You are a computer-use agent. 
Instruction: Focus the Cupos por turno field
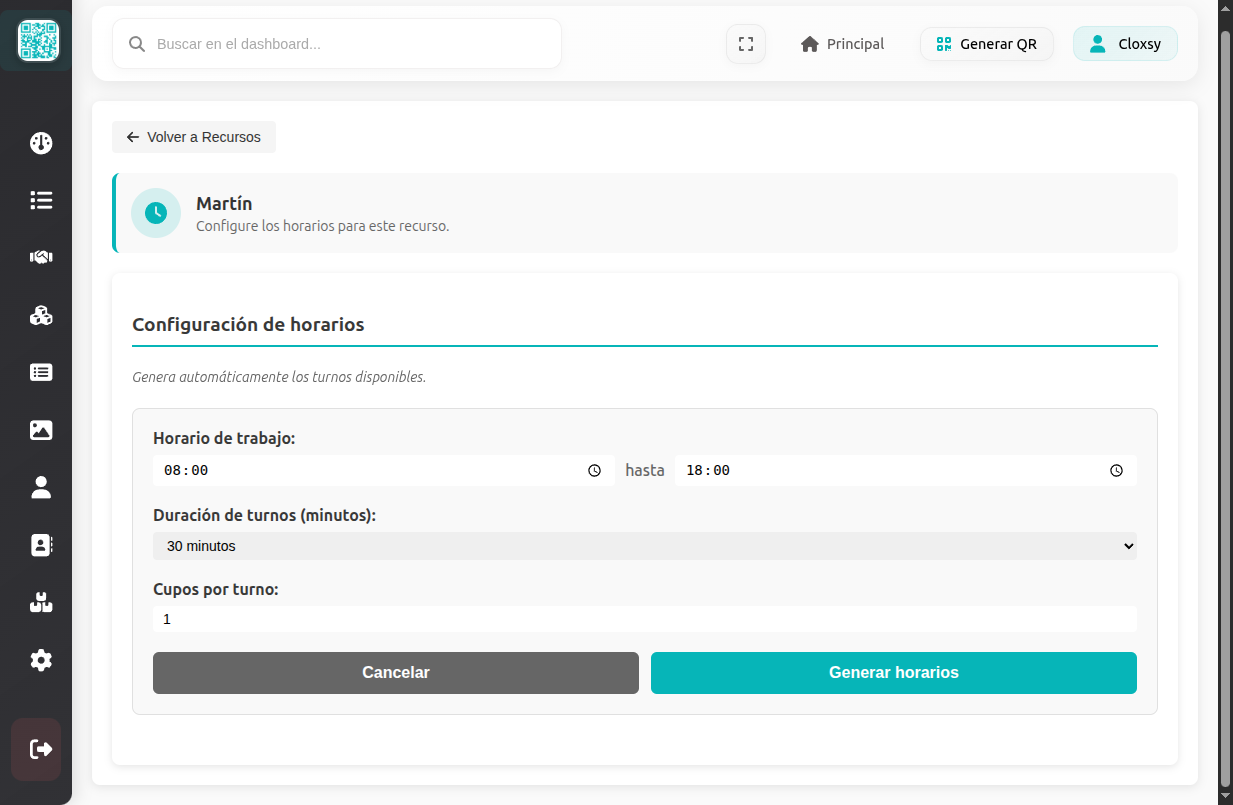click(x=644, y=619)
